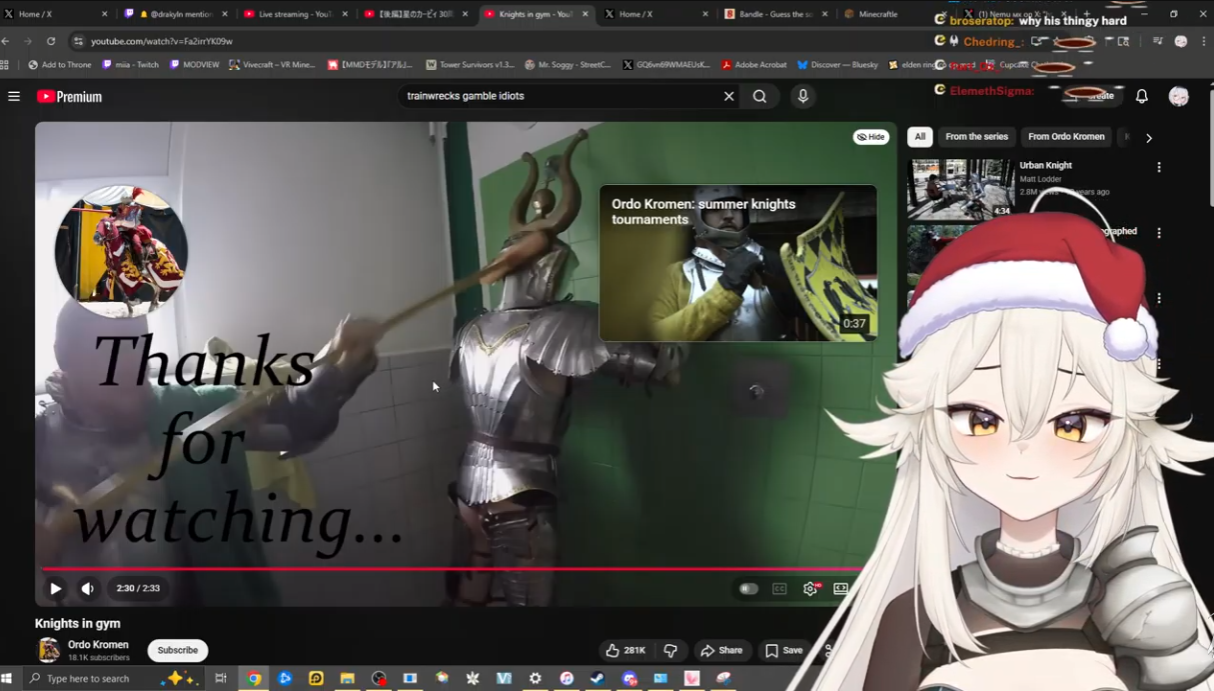Viewport: 1214px width, 691px height.
Task: Open the browser apps grid icon
Action: click(5, 64)
